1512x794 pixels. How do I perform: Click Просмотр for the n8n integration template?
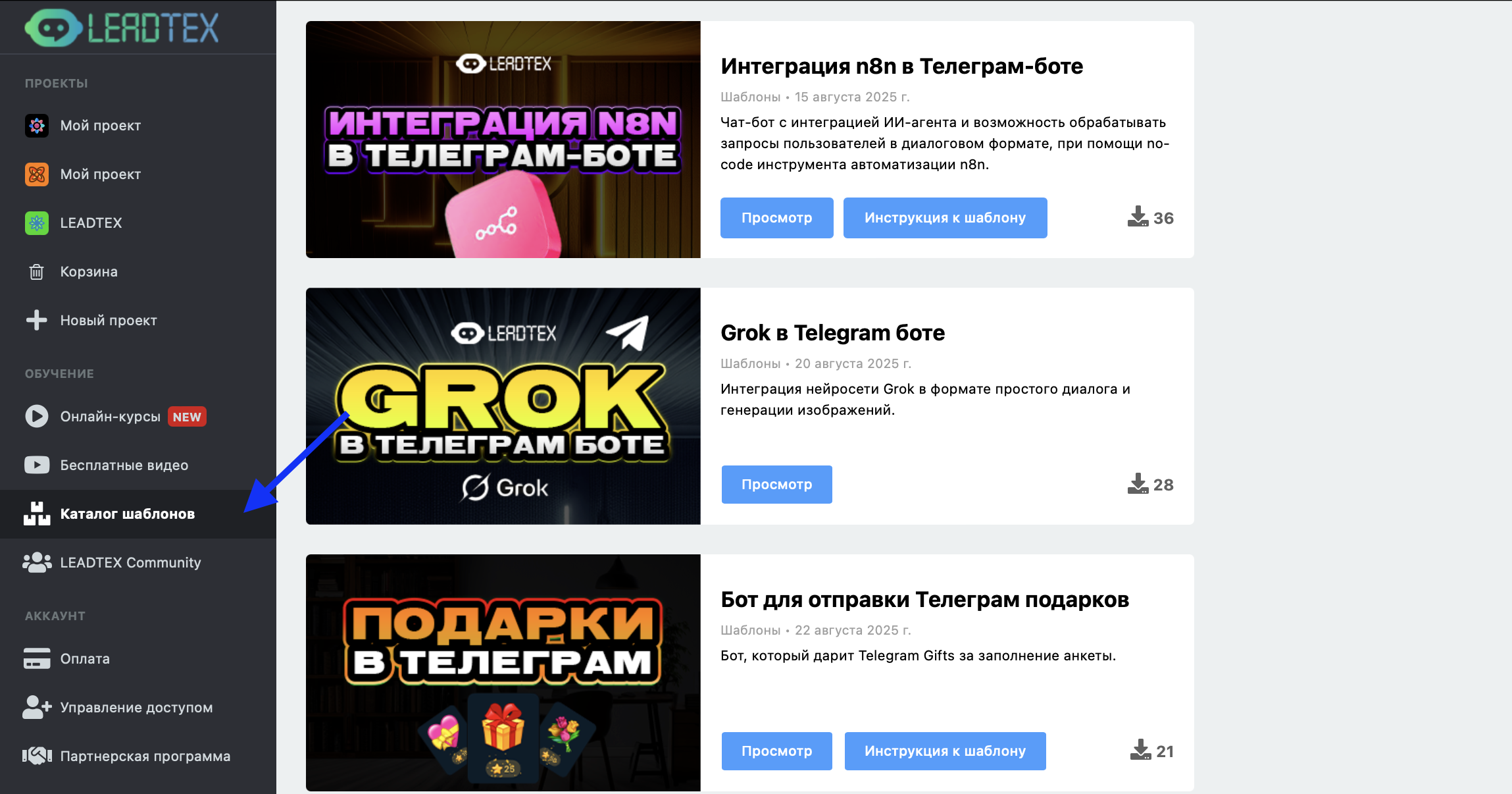coord(776,218)
